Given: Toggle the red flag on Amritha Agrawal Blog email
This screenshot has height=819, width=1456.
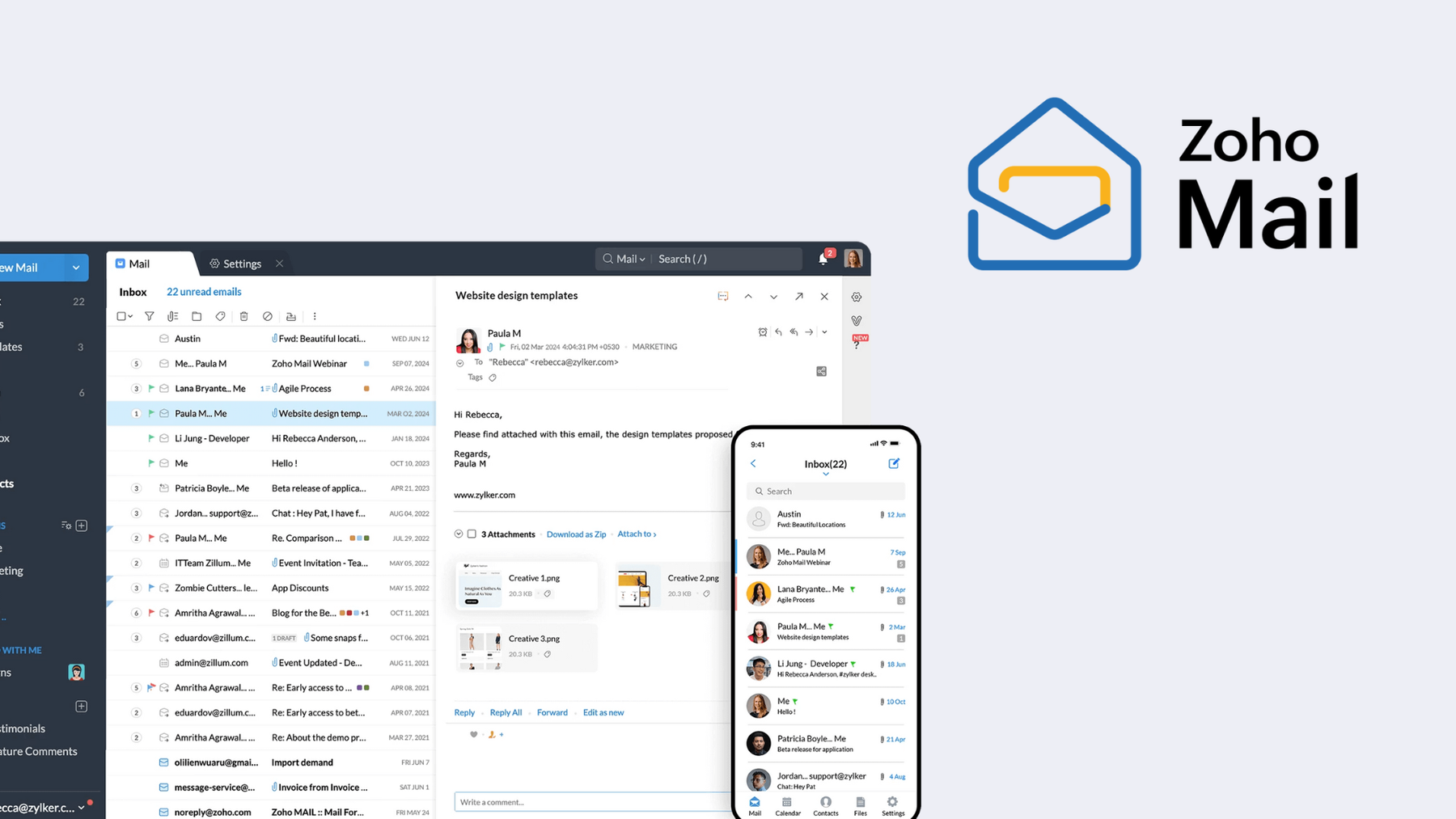Looking at the screenshot, I should [151, 613].
